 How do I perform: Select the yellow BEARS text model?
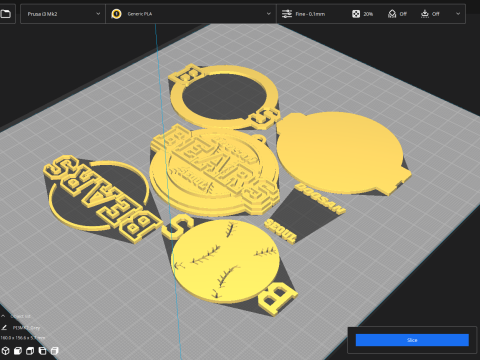[103, 197]
